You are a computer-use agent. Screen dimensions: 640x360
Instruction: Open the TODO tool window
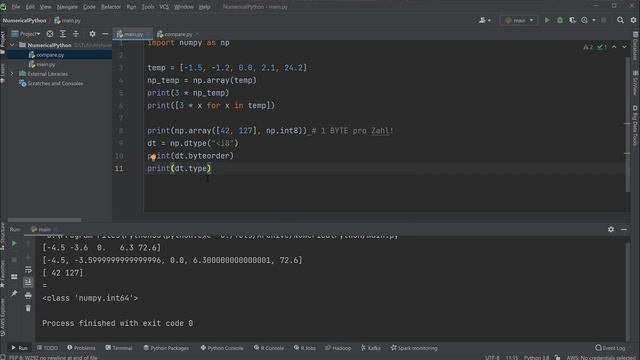(47, 348)
